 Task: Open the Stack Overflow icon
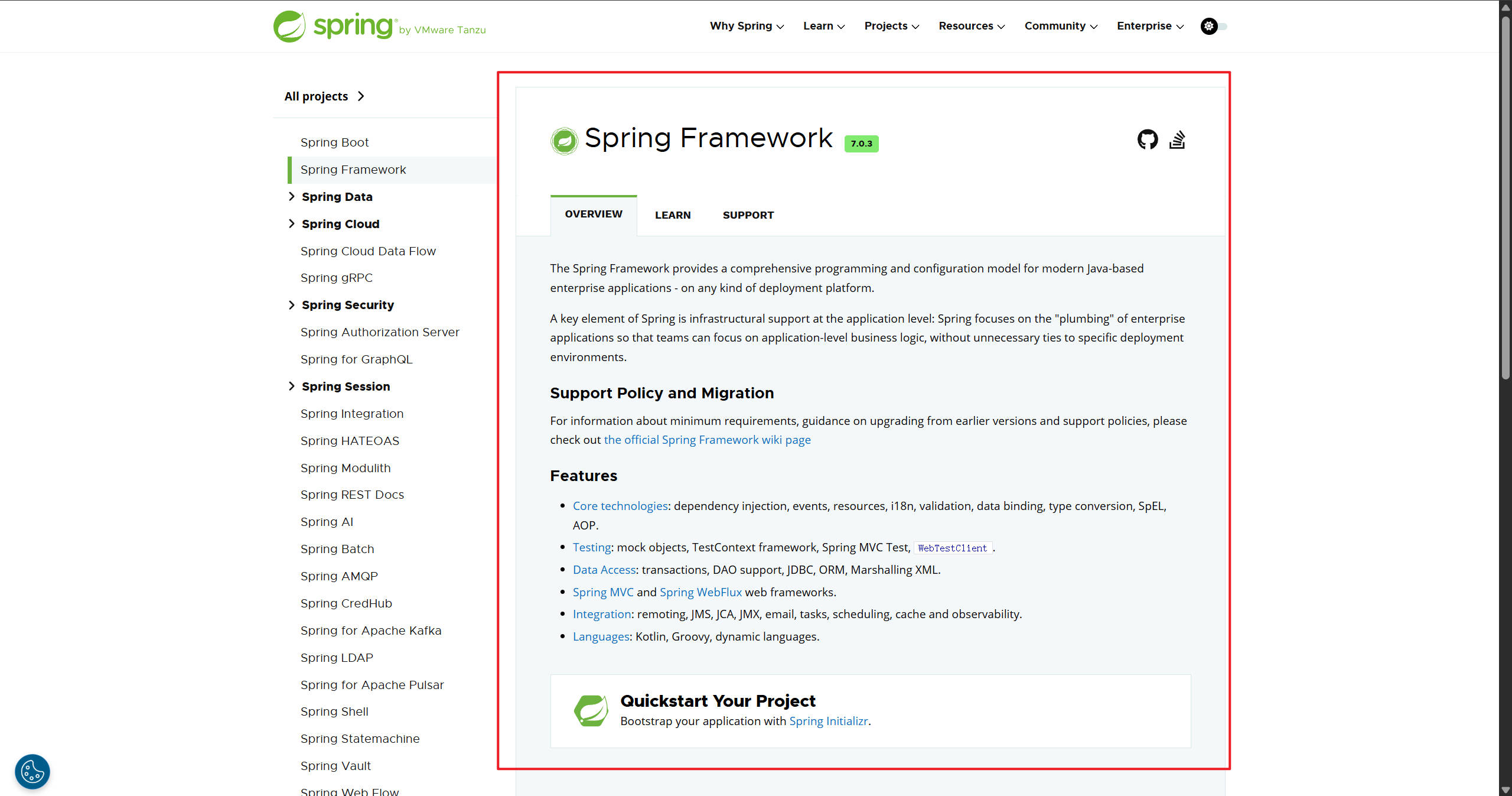click(1177, 139)
